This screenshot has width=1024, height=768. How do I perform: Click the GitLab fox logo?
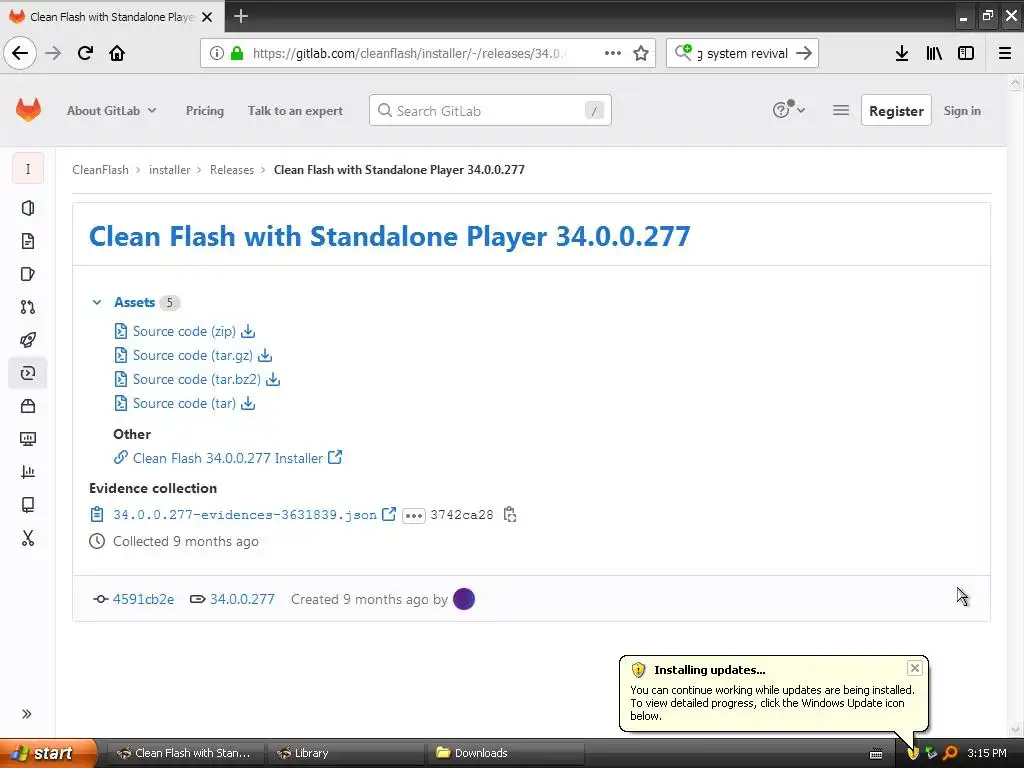tap(28, 110)
